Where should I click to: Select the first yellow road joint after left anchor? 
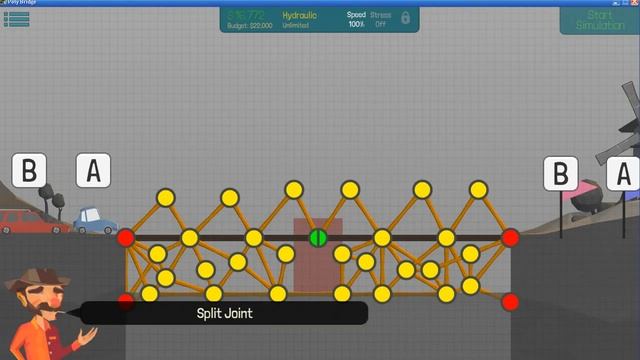pyautogui.click(x=190, y=238)
